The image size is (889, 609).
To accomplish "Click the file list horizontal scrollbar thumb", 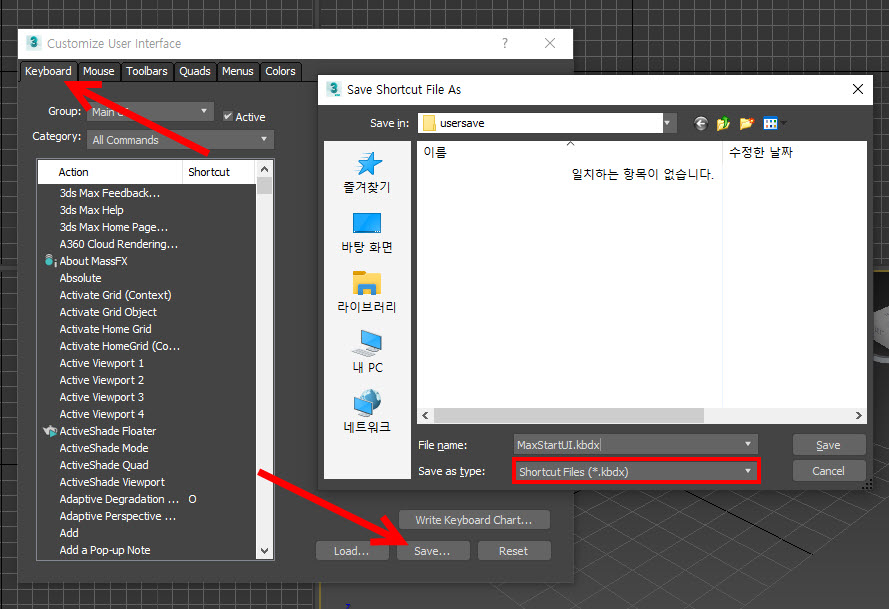I will click(569, 416).
